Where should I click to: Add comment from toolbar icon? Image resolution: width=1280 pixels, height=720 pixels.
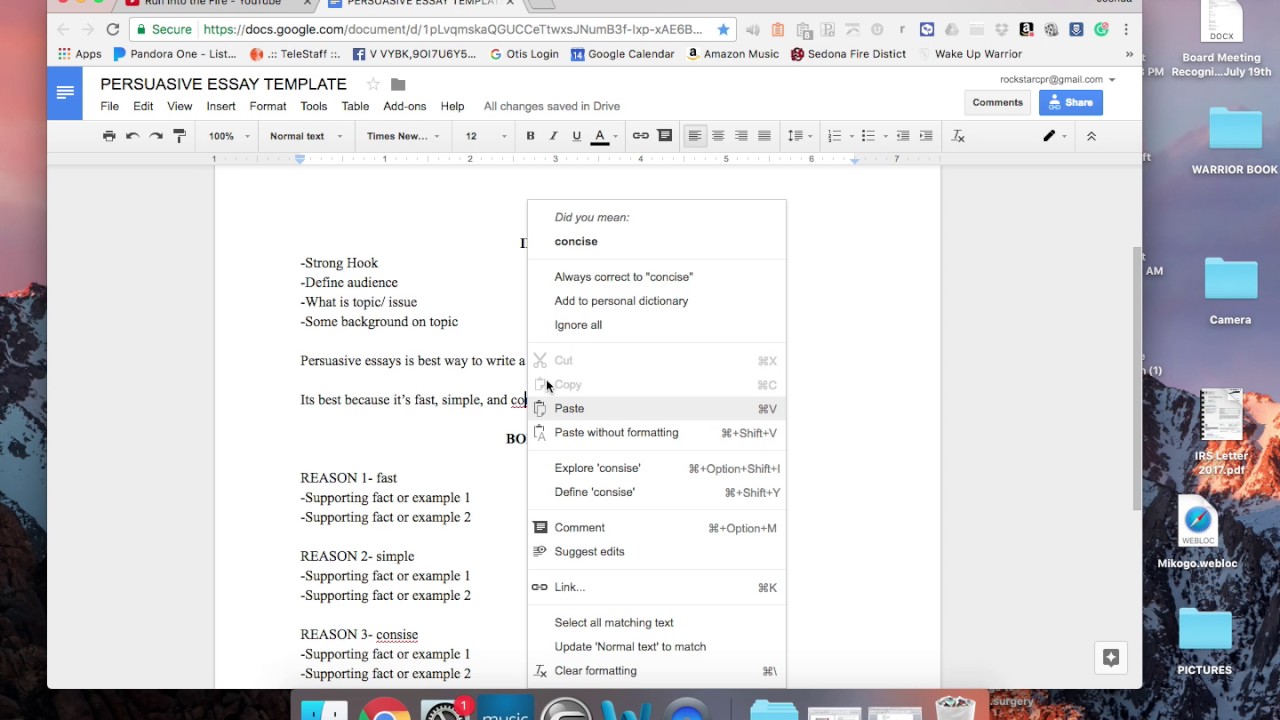tap(665, 136)
